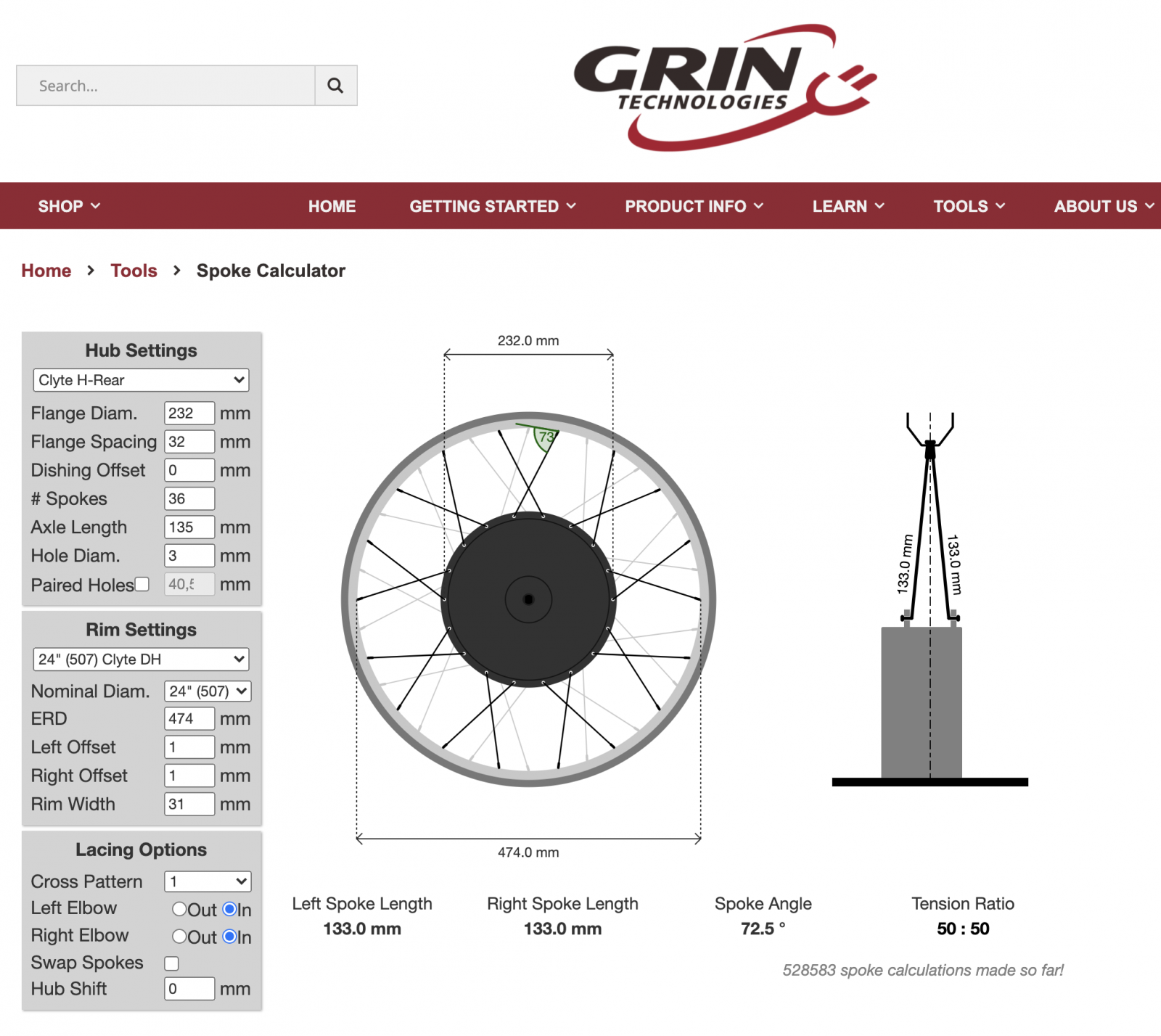Click the hub motor in wheel diagram

point(528,599)
